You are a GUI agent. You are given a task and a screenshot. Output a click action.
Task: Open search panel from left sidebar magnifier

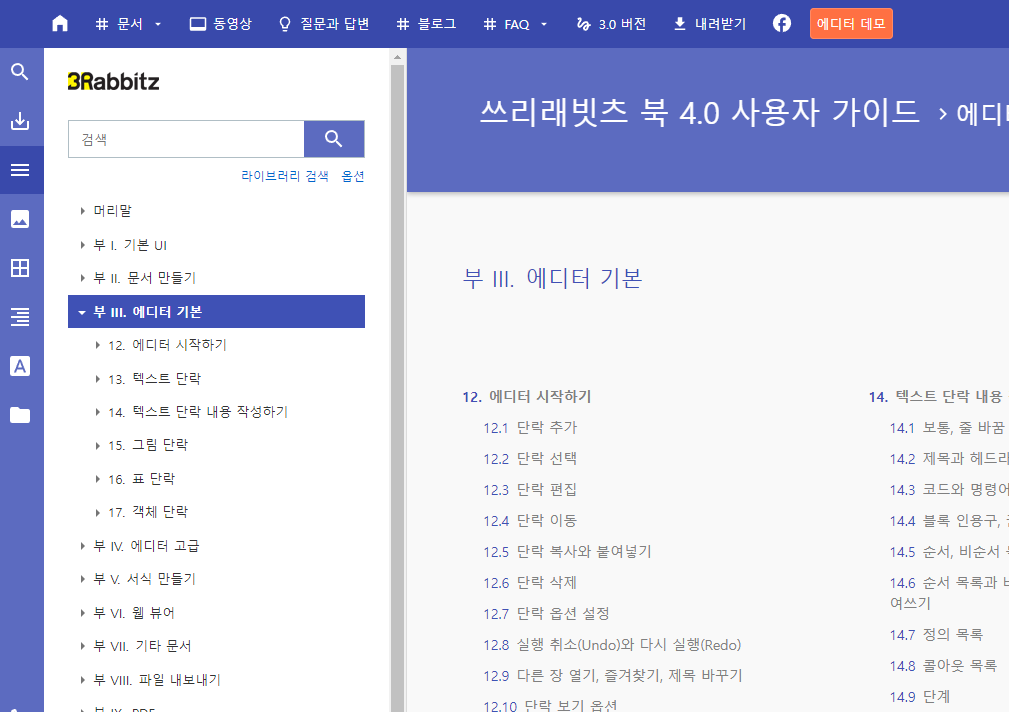click(20, 71)
